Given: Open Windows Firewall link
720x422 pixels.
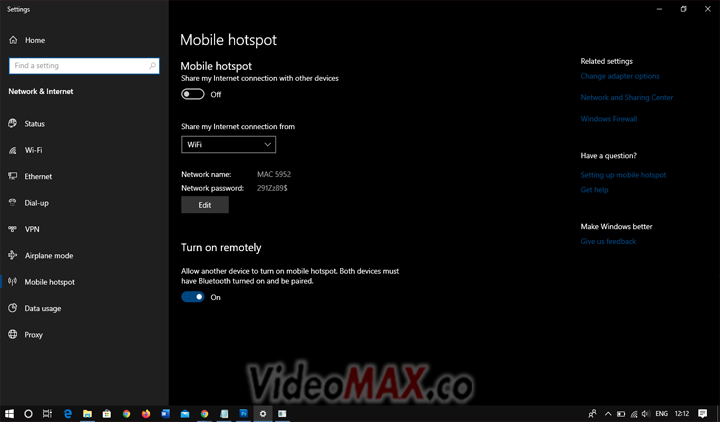Looking at the screenshot, I should pyautogui.click(x=609, y=119).
